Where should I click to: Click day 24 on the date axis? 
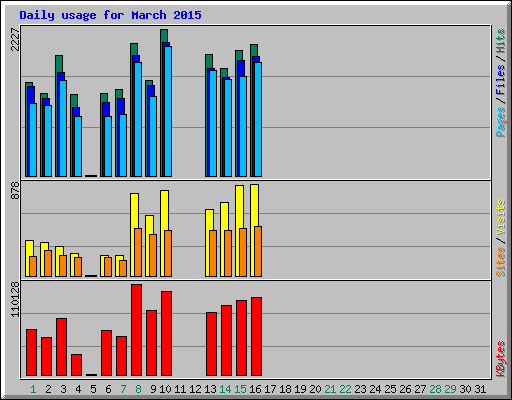375,389
